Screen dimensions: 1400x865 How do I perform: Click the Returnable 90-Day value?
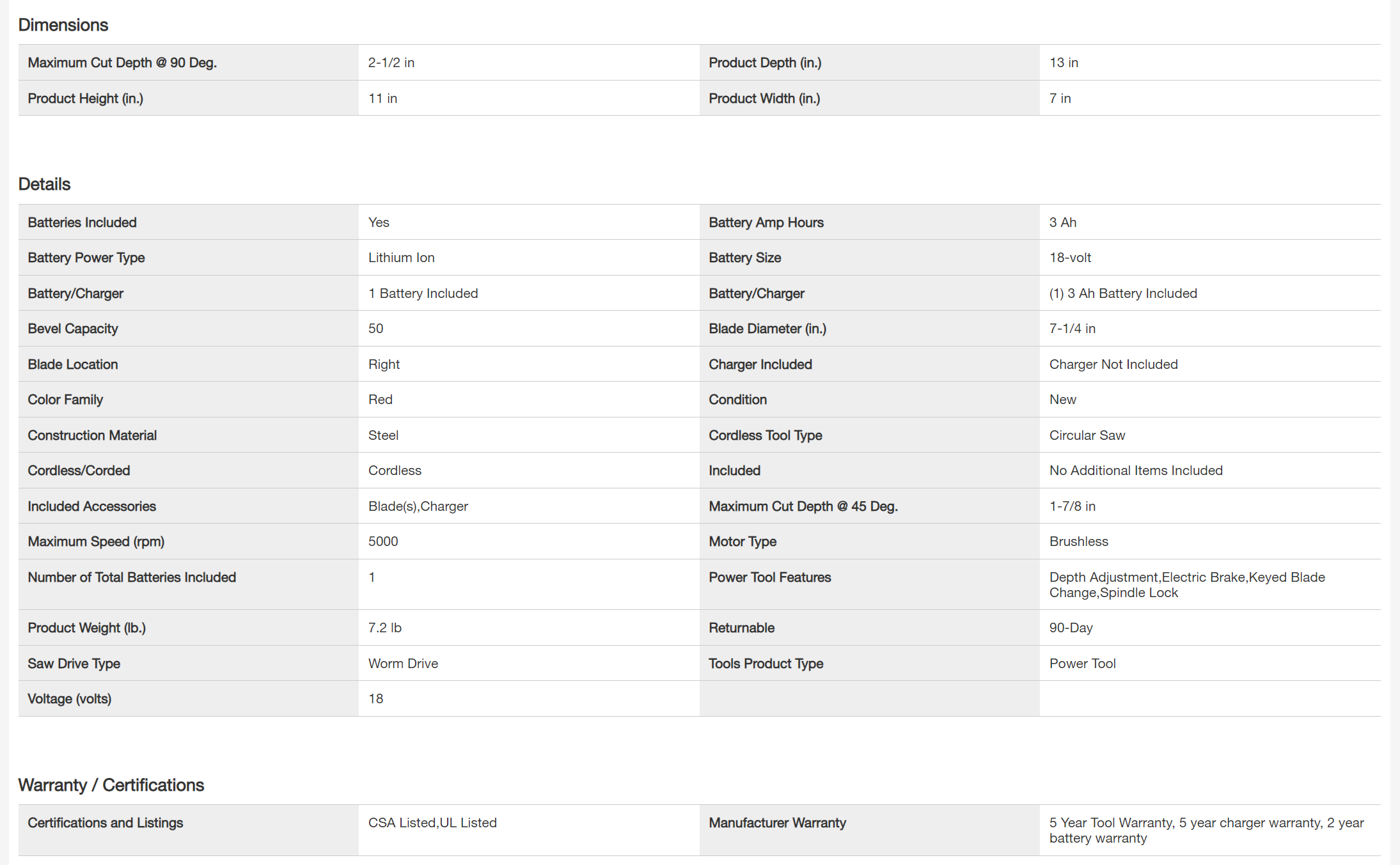point(1071,628)
